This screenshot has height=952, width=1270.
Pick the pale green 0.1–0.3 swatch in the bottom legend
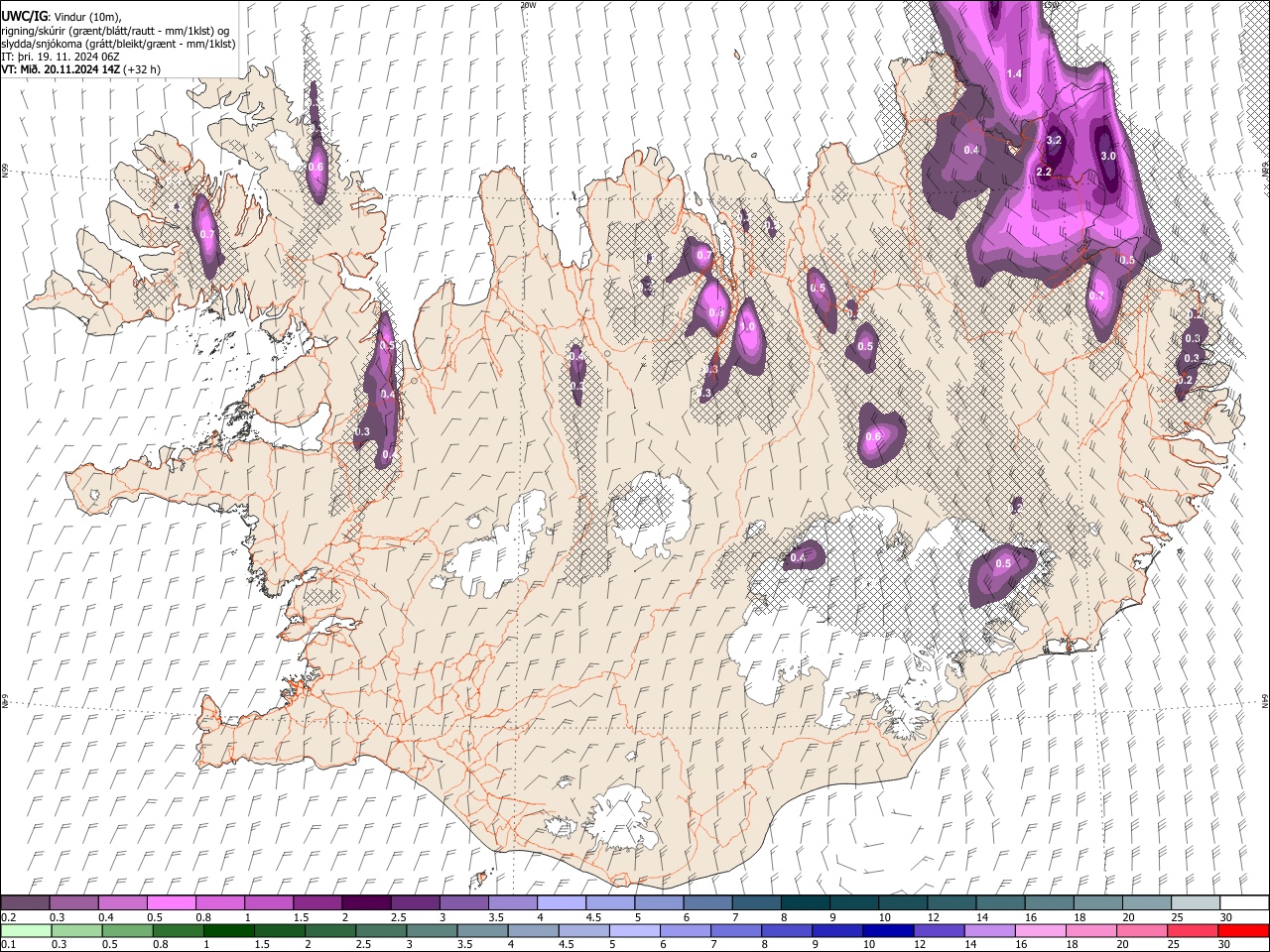click(x=25, y=931)
